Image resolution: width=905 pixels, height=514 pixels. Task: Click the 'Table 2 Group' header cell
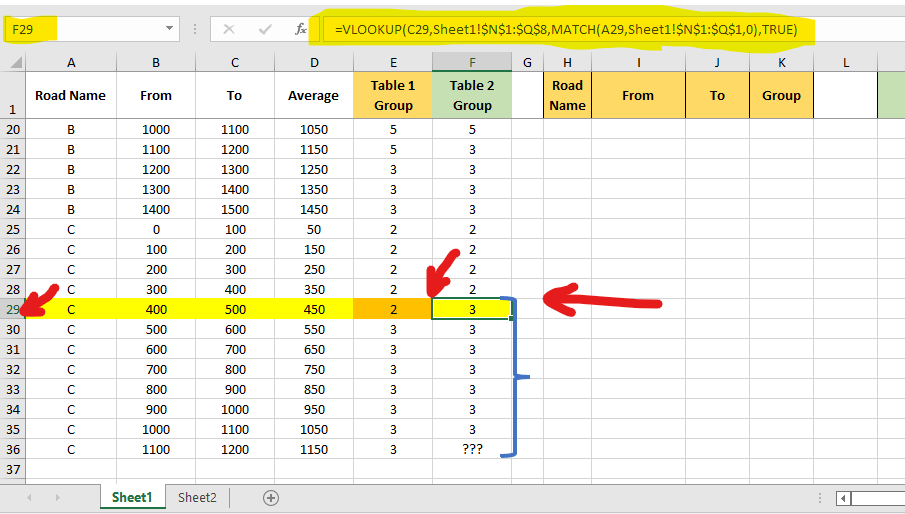pyautogui.click(x=472, y=95)
